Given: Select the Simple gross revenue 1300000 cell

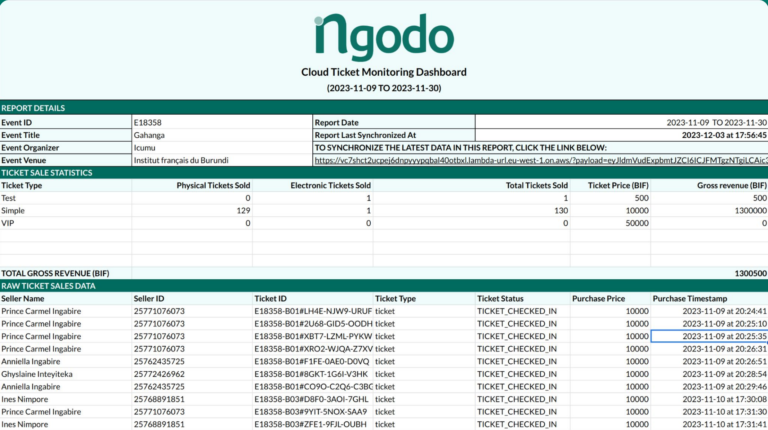Looking at the screenshot, I should coord(742,210).
